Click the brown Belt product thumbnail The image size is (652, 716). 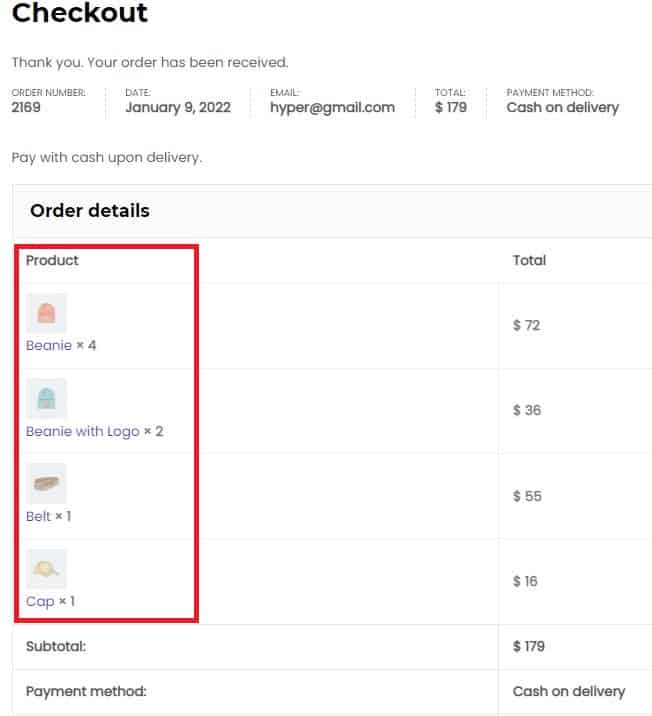[46, 483]
